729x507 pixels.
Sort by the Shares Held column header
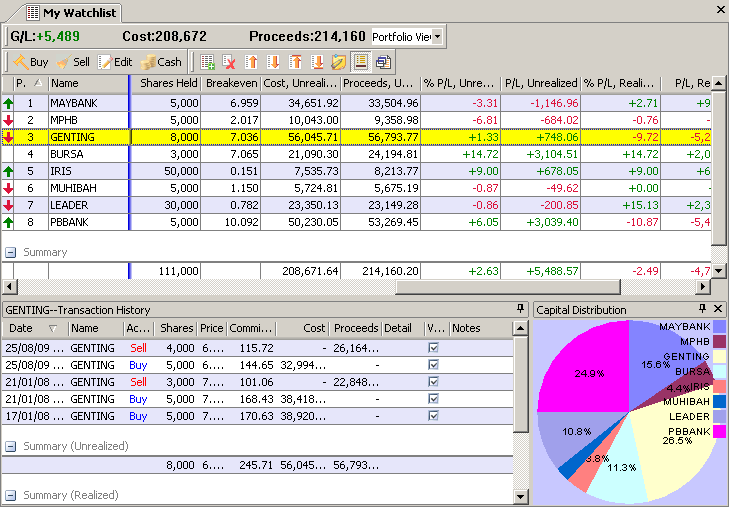pyautogui.click(x=166, y=84)
